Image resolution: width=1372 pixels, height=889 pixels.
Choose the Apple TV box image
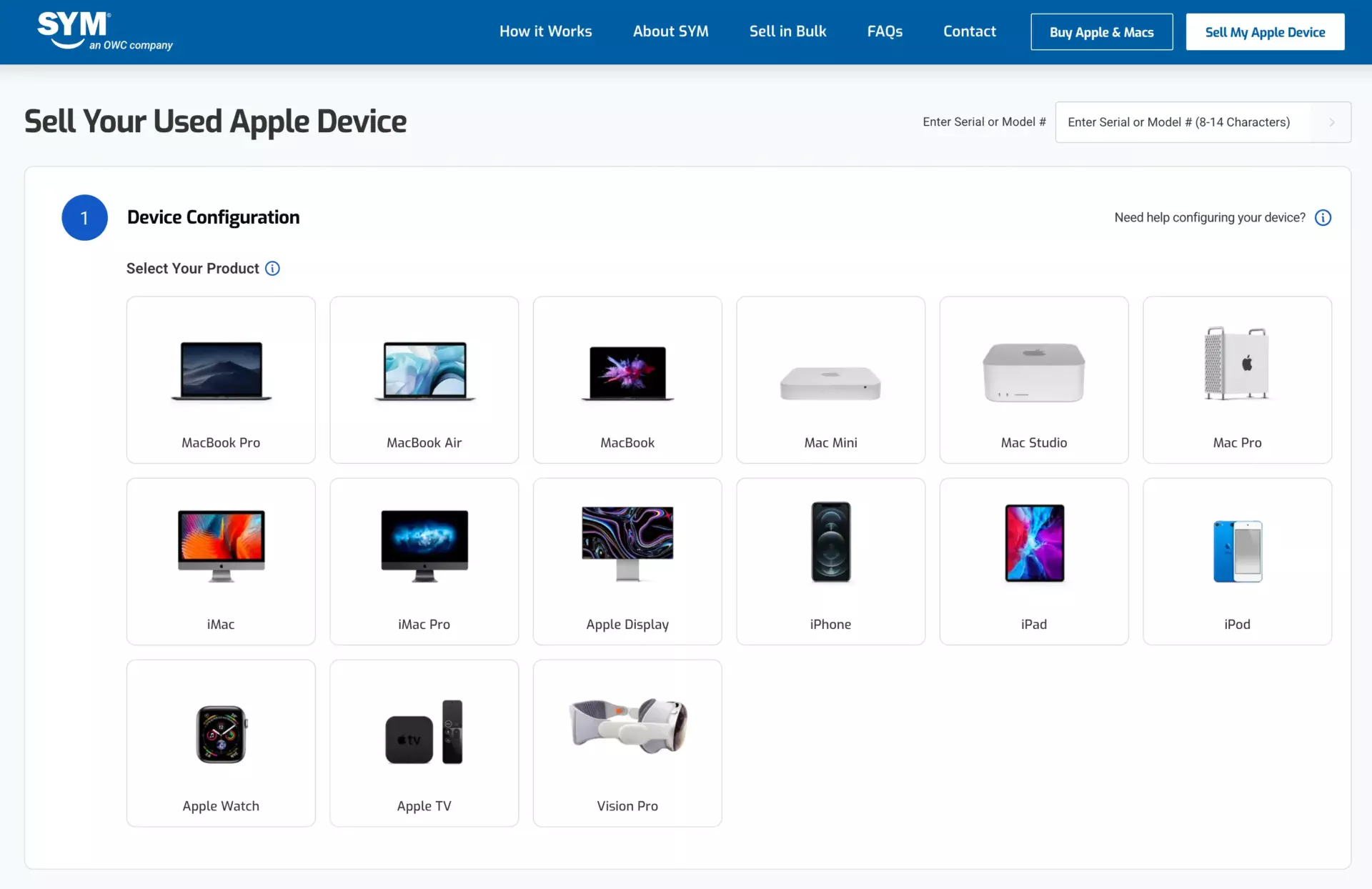coord(424,732)
